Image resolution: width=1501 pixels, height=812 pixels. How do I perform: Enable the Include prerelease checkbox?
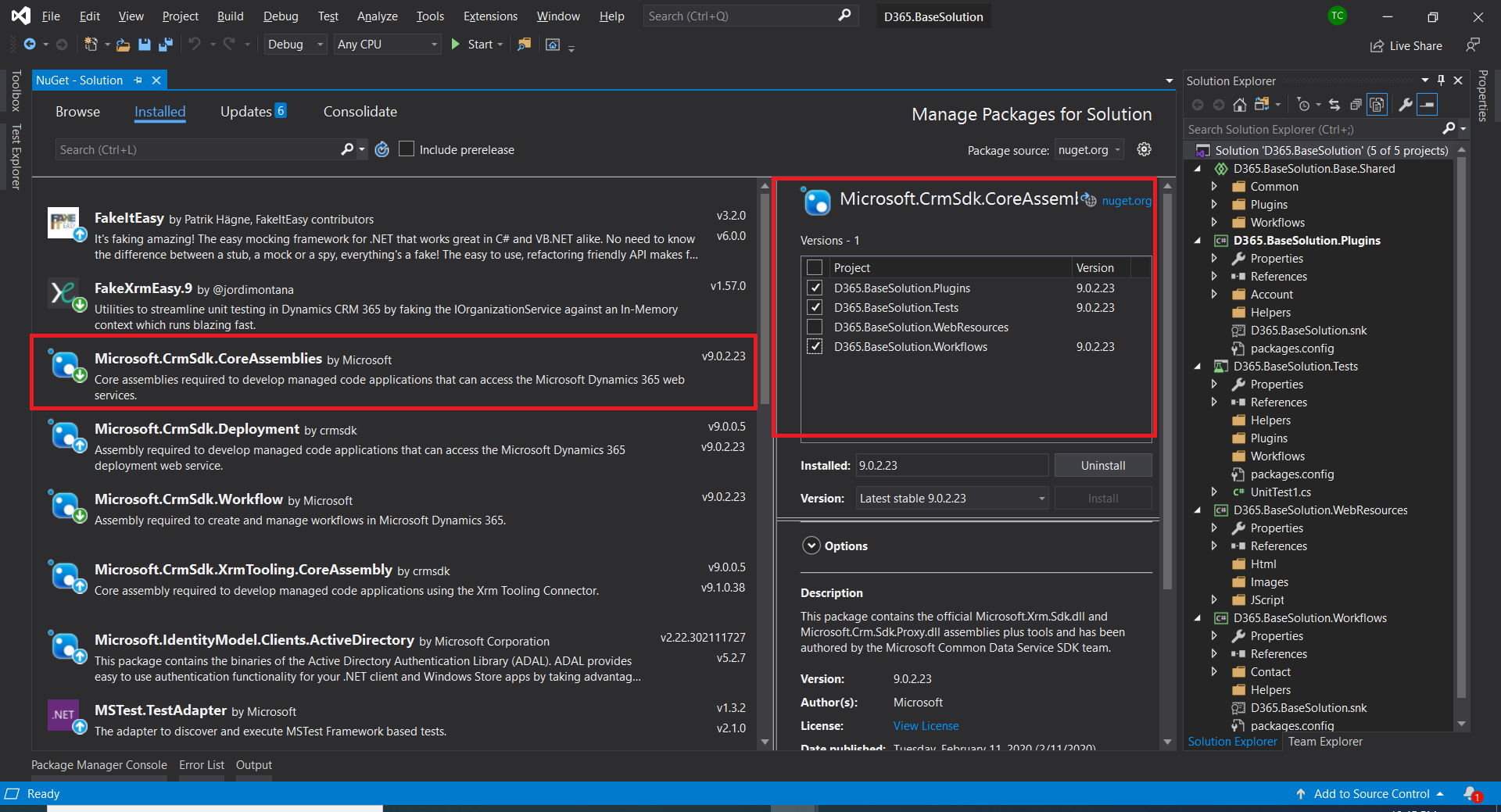point(407,149)
